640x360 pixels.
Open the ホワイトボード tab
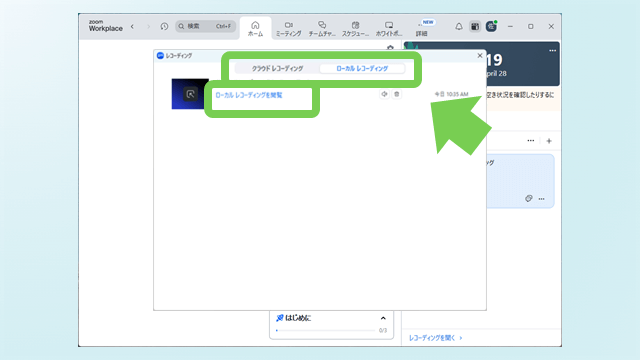pos(389,29)
